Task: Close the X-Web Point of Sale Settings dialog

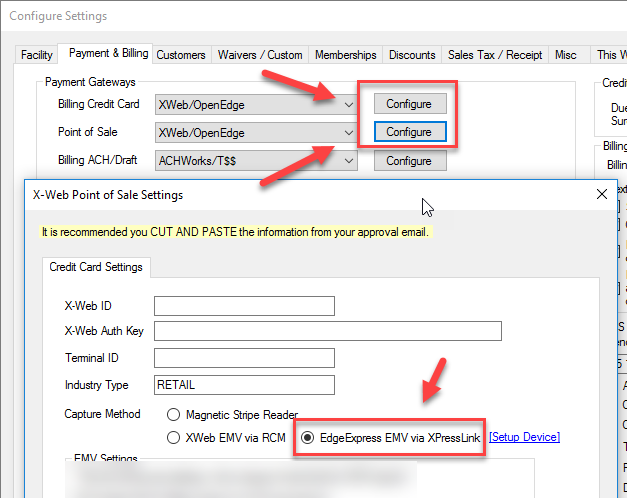Action: 601,194
